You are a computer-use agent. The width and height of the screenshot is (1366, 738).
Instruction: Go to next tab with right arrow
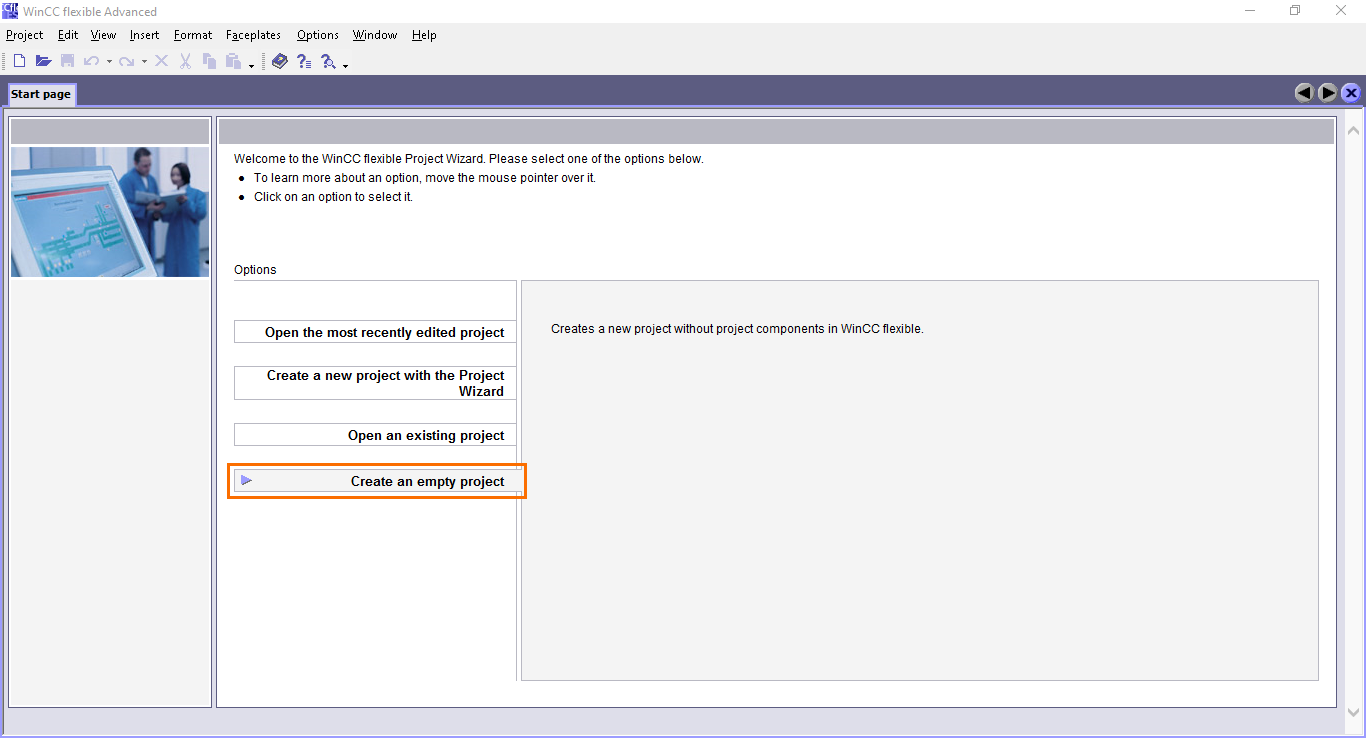(x=1328, y=93)
